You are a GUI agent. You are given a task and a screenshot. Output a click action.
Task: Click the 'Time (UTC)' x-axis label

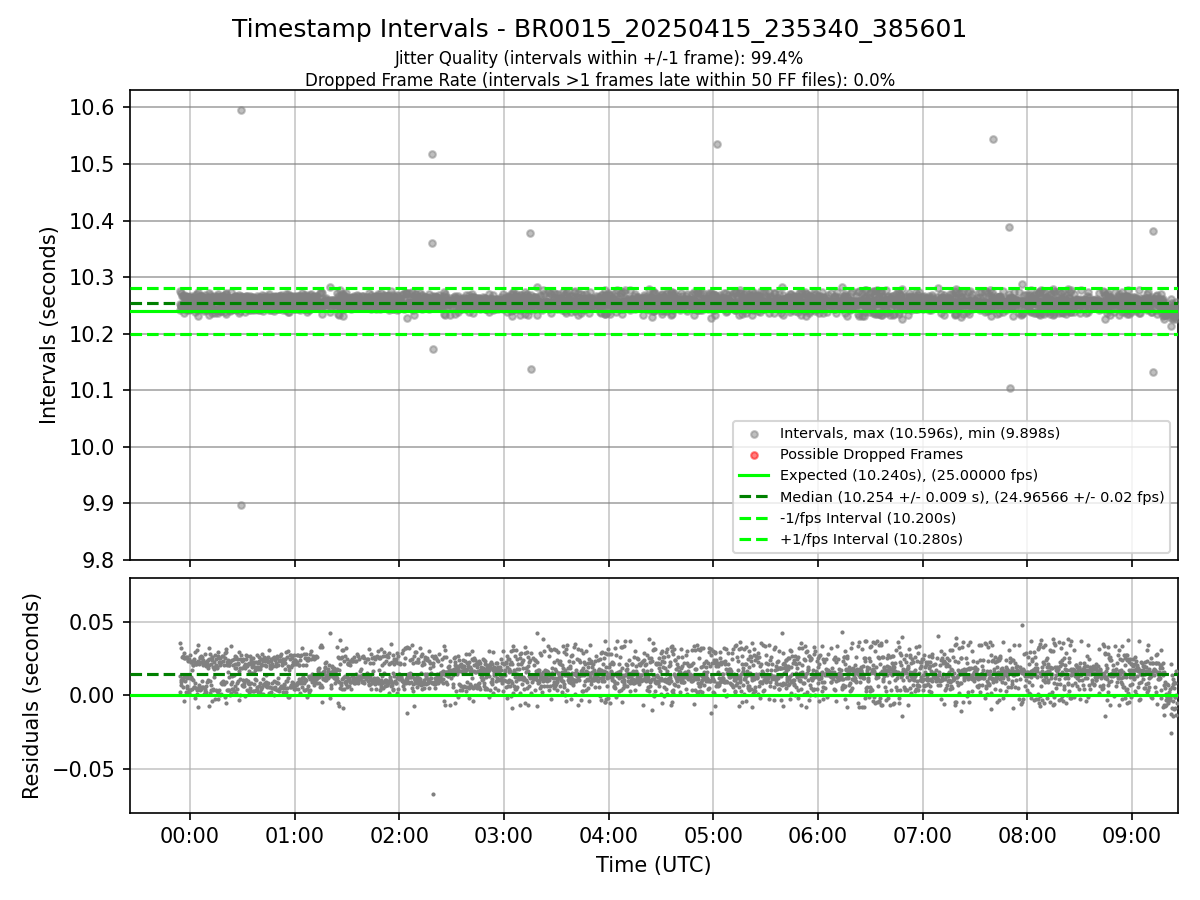click(653, 865)
